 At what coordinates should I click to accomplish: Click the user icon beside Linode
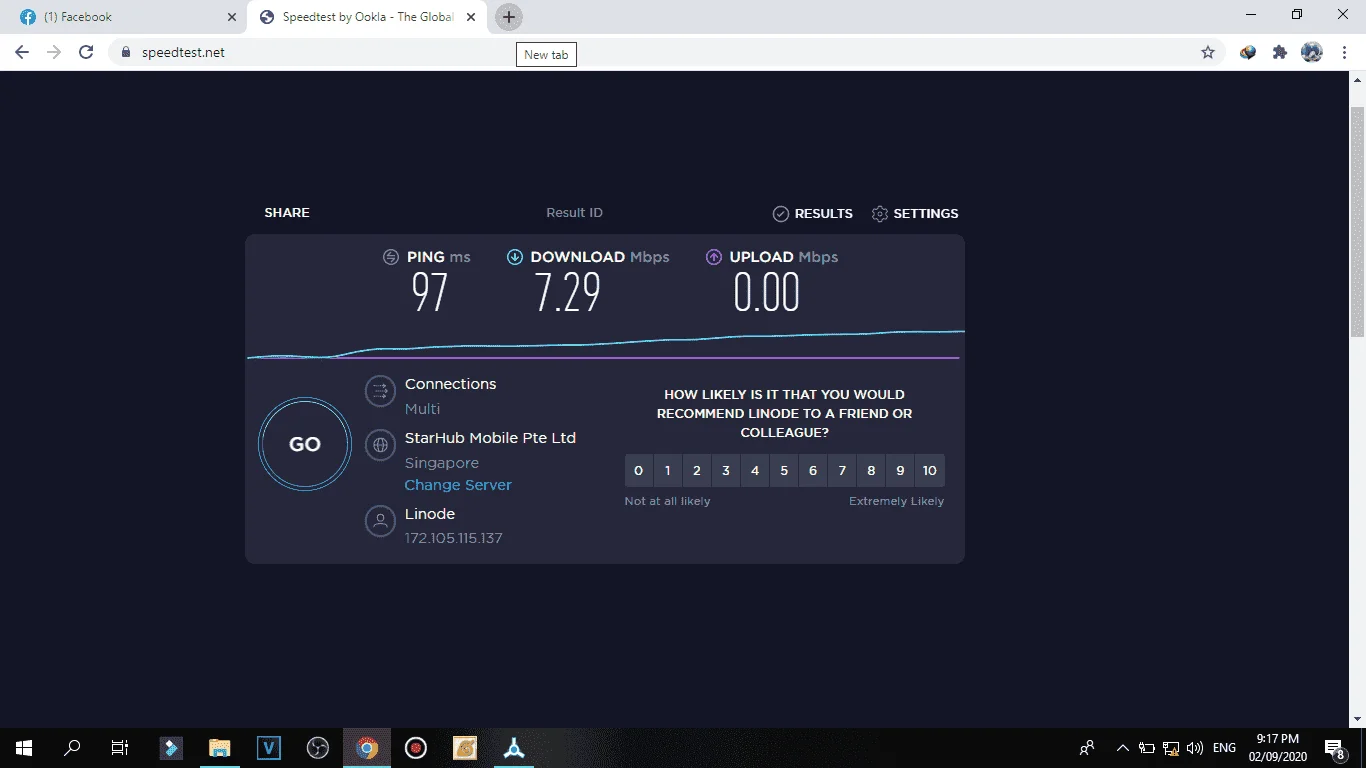[380, 521]
